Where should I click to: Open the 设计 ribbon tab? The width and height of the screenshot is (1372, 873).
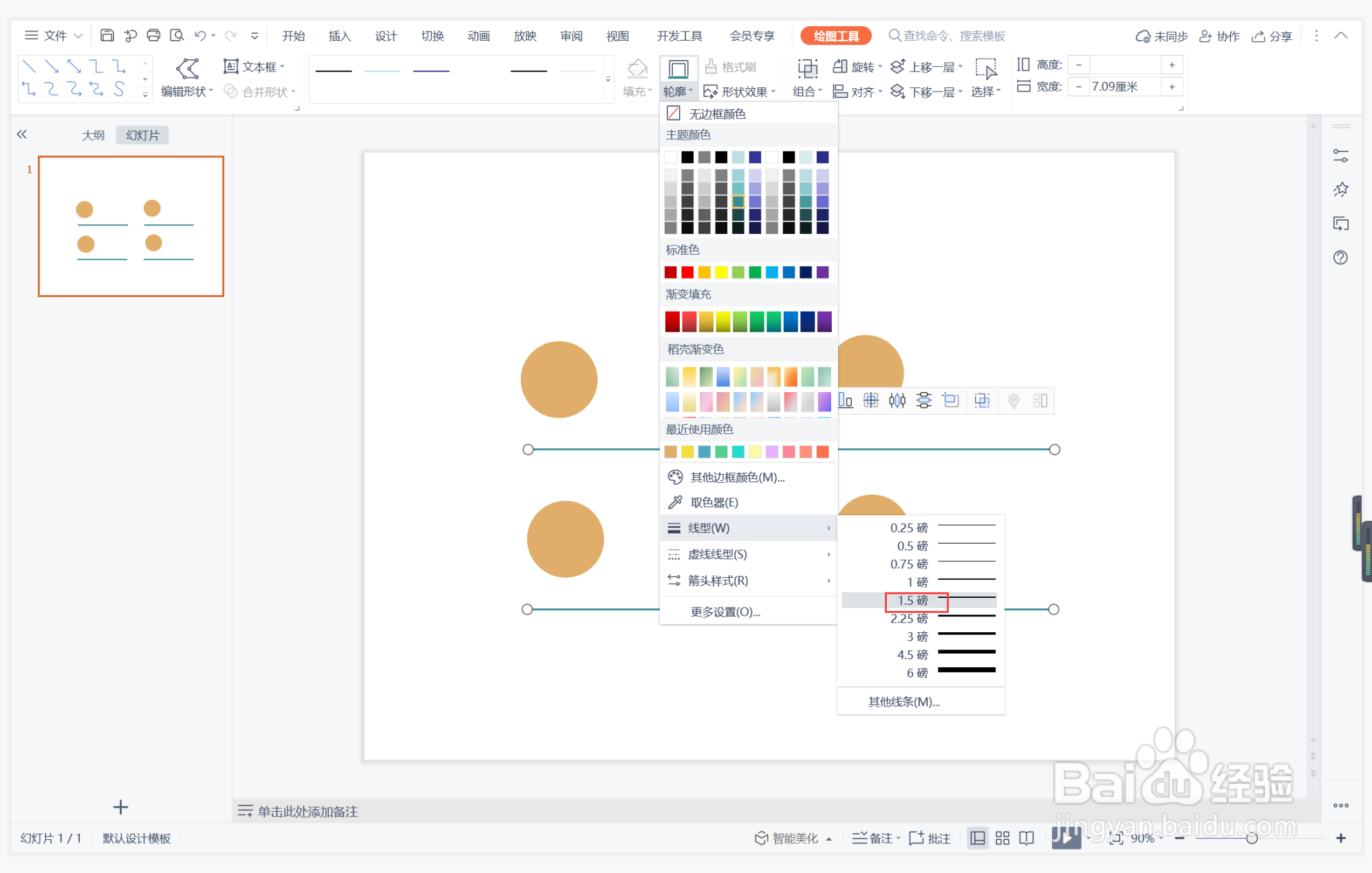385,36
